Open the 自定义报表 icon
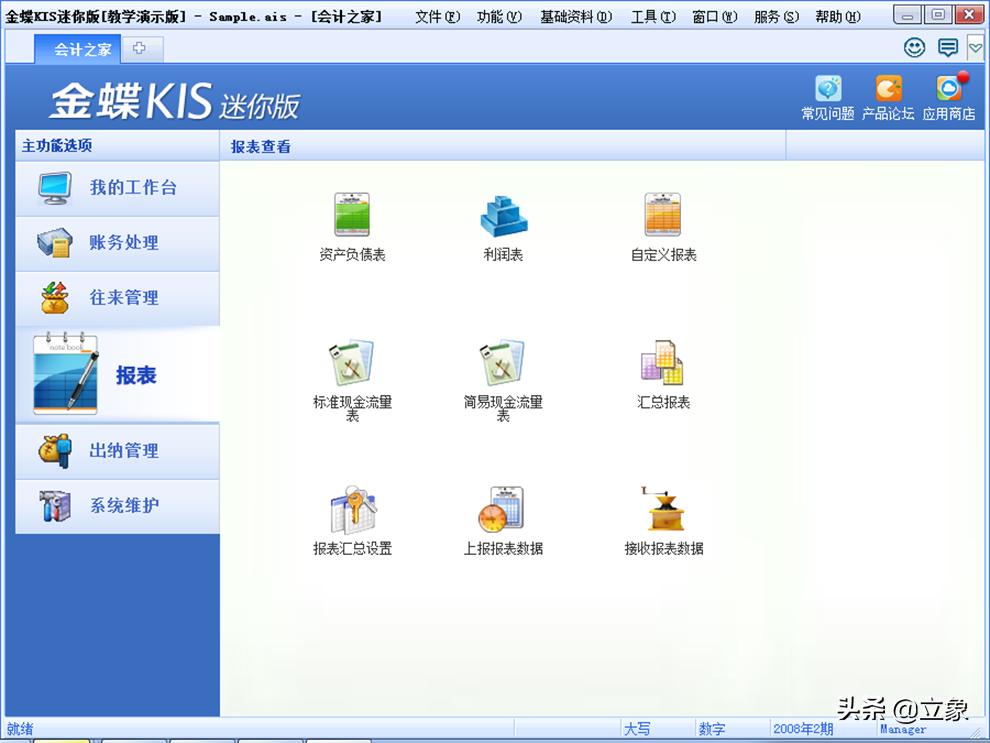This screenshot has height=743, width=990. 661,213
